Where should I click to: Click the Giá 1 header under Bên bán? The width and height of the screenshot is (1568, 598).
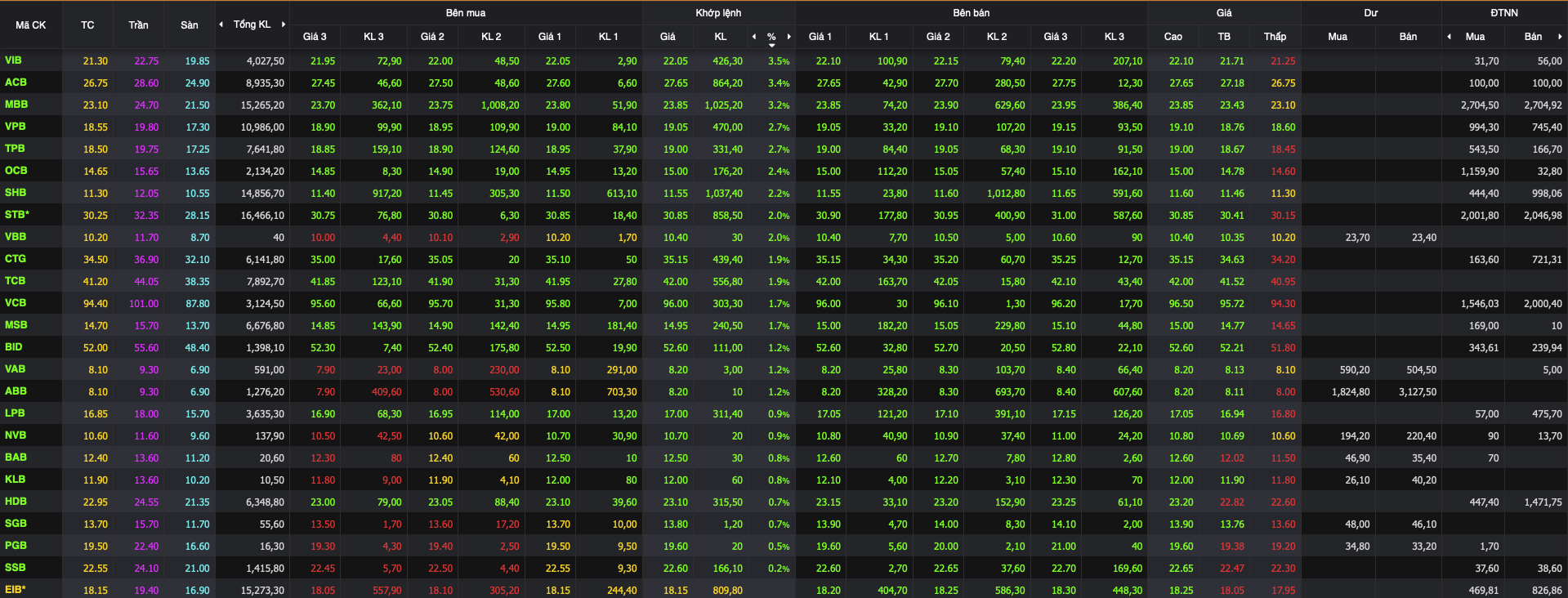click(820, 37)
